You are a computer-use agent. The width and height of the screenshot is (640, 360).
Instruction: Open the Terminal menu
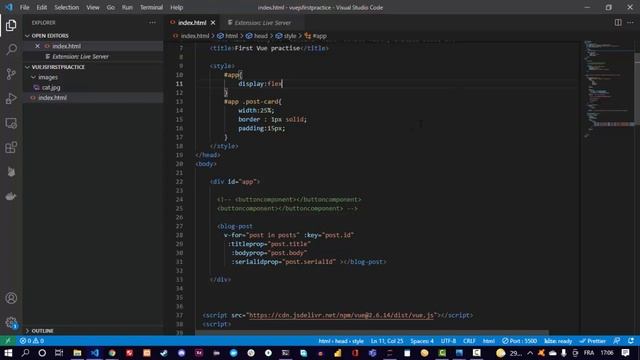point(151,7)
